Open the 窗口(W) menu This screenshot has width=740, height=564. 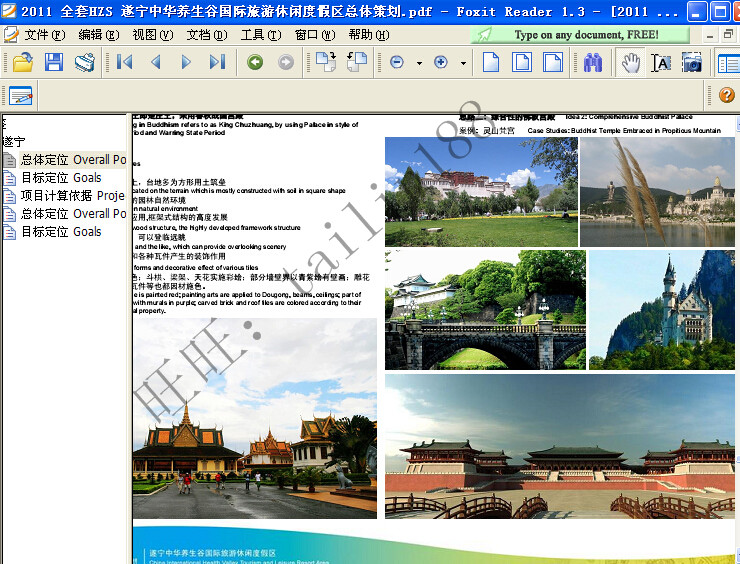tap(315, 34)
